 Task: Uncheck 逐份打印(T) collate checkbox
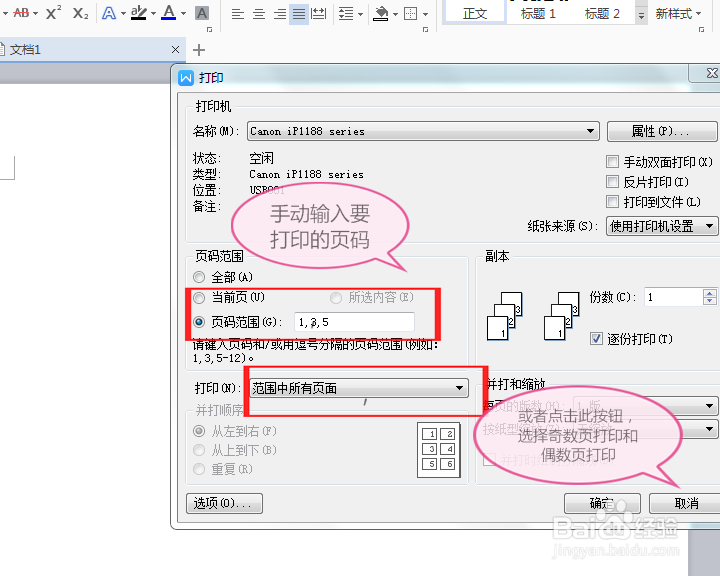(596, 339)
